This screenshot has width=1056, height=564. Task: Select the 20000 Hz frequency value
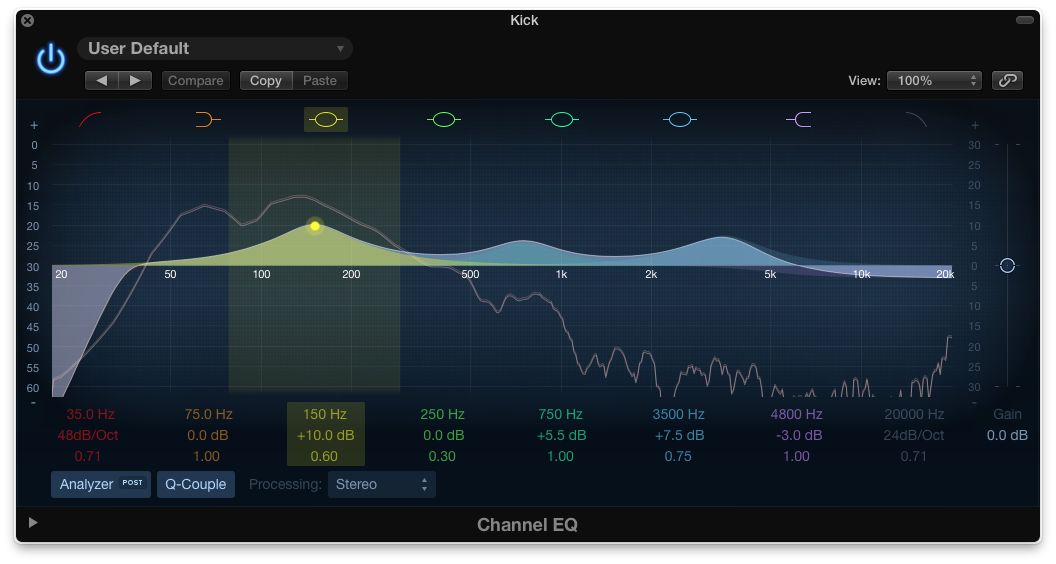pos(914,414)
